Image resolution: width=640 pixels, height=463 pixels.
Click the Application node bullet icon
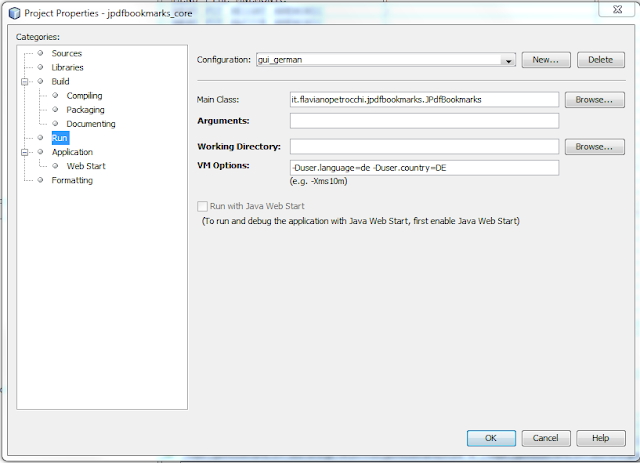click(40, 151)
